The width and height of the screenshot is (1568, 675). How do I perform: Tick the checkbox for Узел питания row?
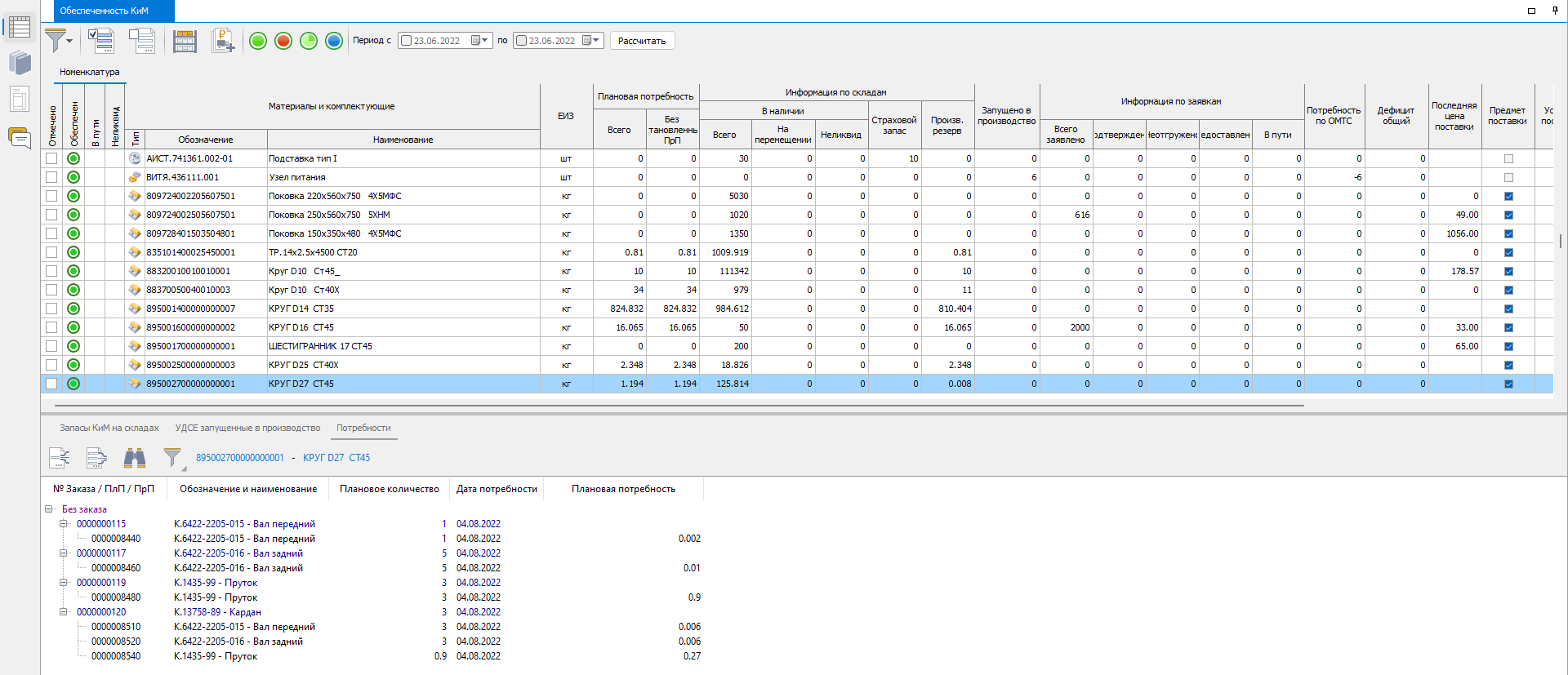click(x=51, y=177)
